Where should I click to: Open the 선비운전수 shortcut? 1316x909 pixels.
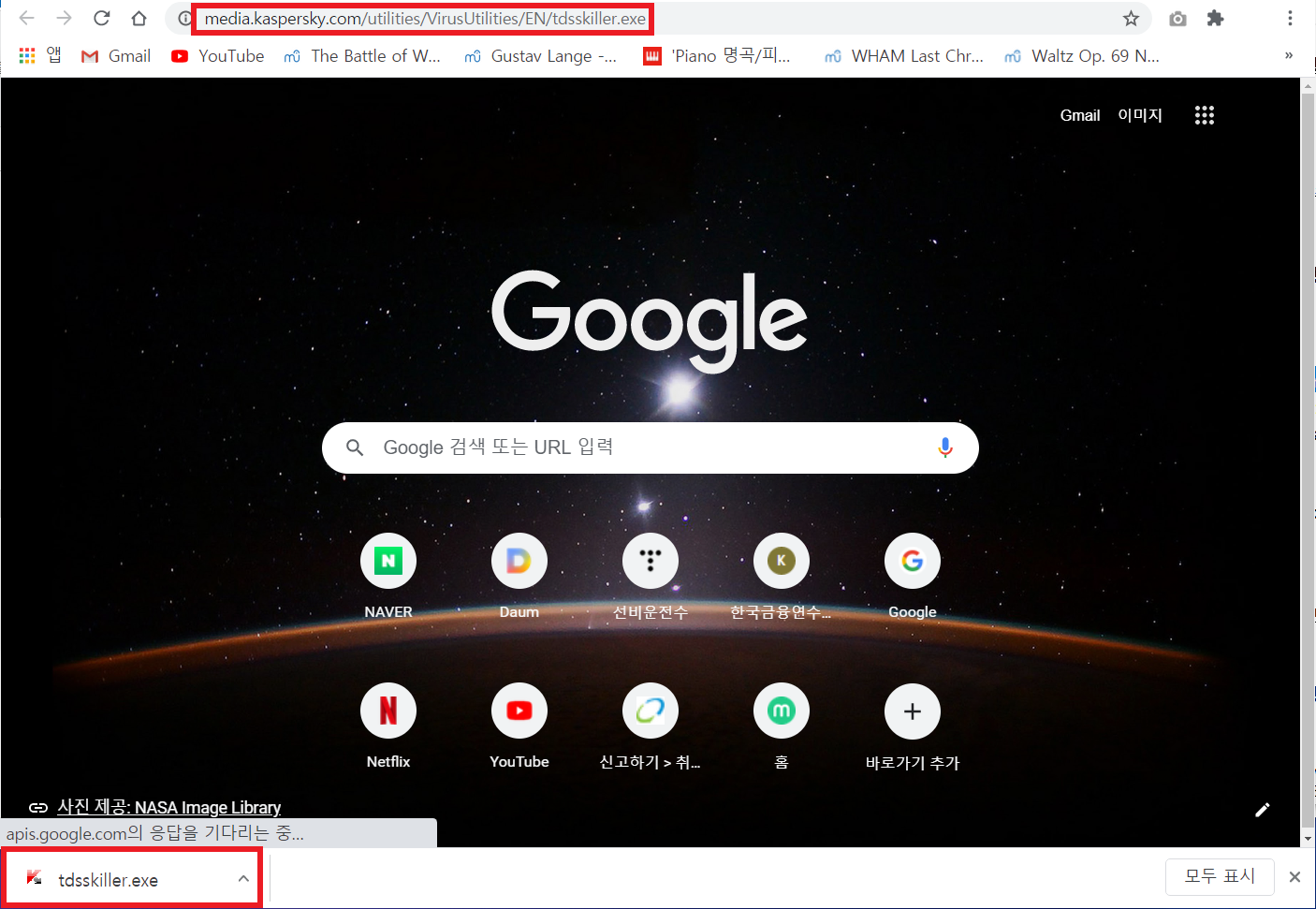click(651, 576)
